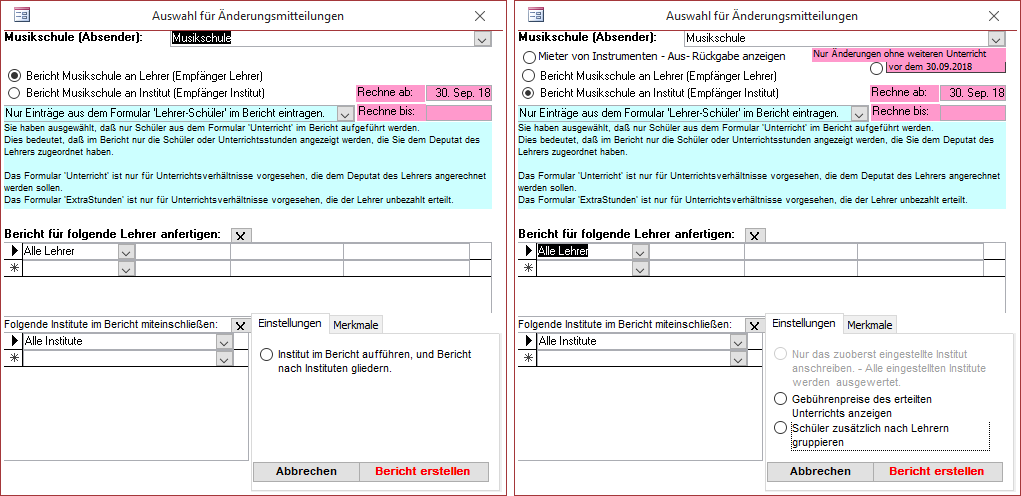Expand the 'Alle Lehrer' dropdown in the right window
The image size is (1021, 496).
640,252
